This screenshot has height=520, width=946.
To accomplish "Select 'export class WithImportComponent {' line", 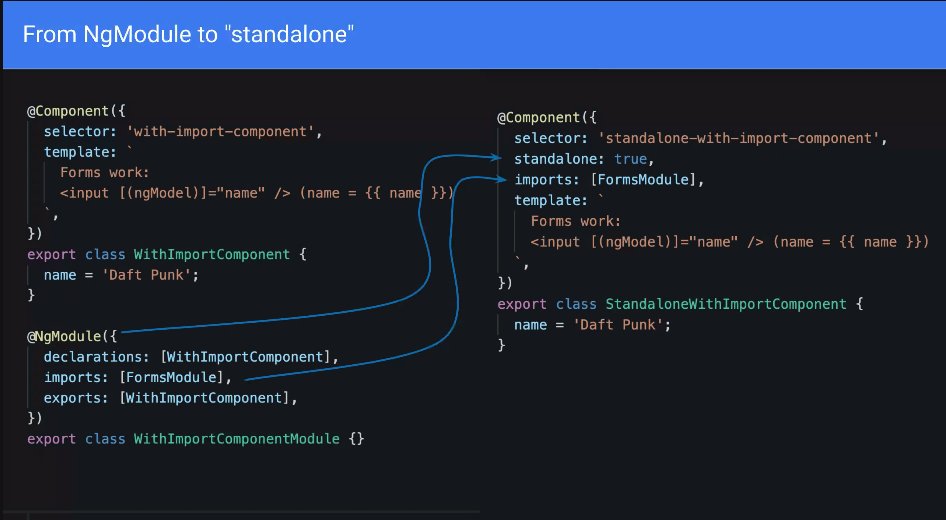I will [x=167, y=255].
